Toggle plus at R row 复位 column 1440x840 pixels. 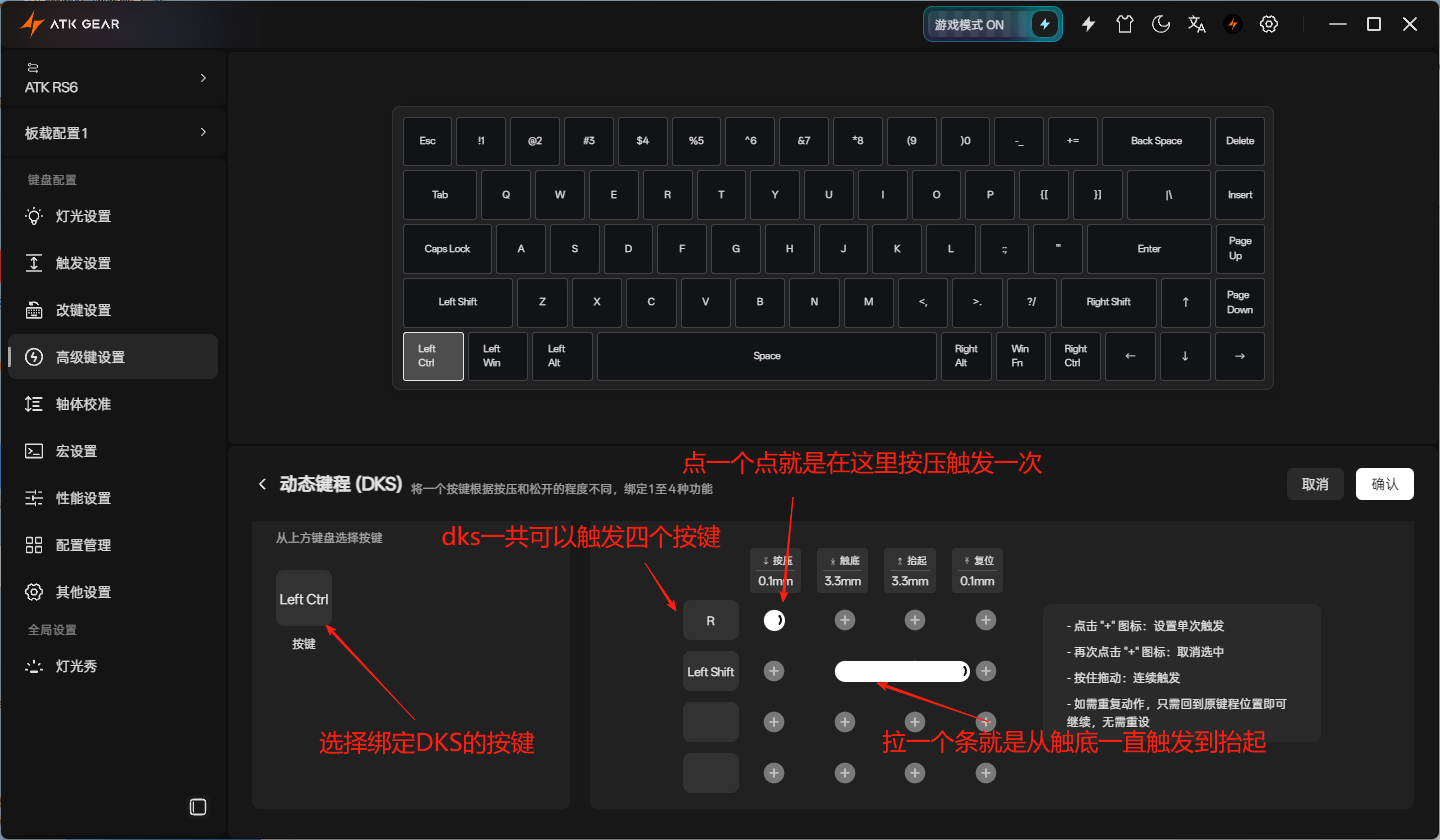pos(986,620)
